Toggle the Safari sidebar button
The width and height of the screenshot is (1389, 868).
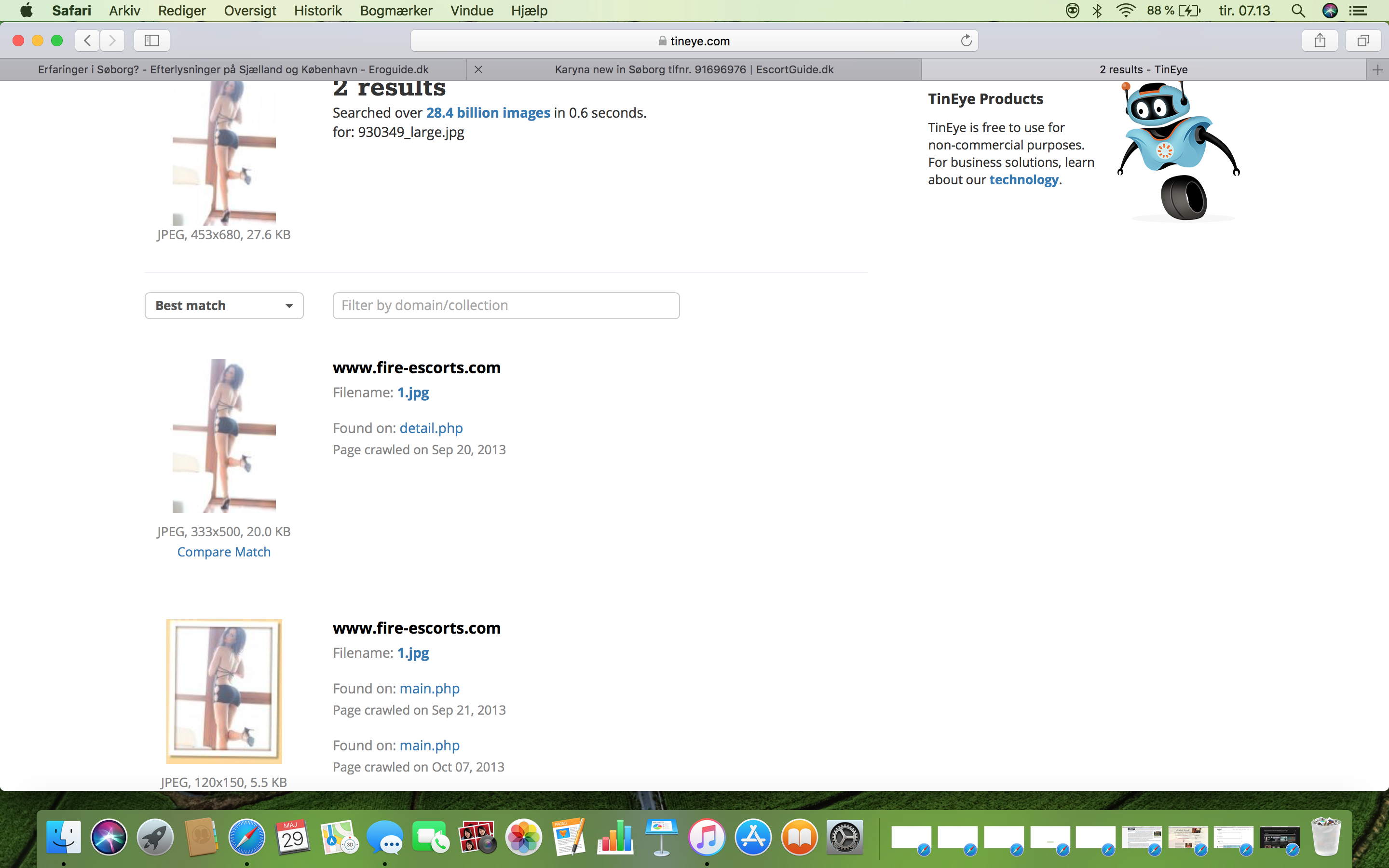tap(151, 41)
